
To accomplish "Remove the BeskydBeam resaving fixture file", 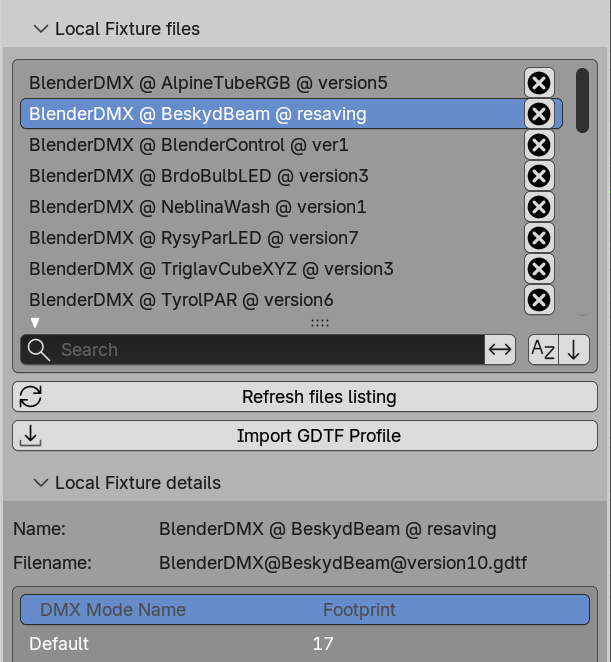I will (x=539, y=114).
